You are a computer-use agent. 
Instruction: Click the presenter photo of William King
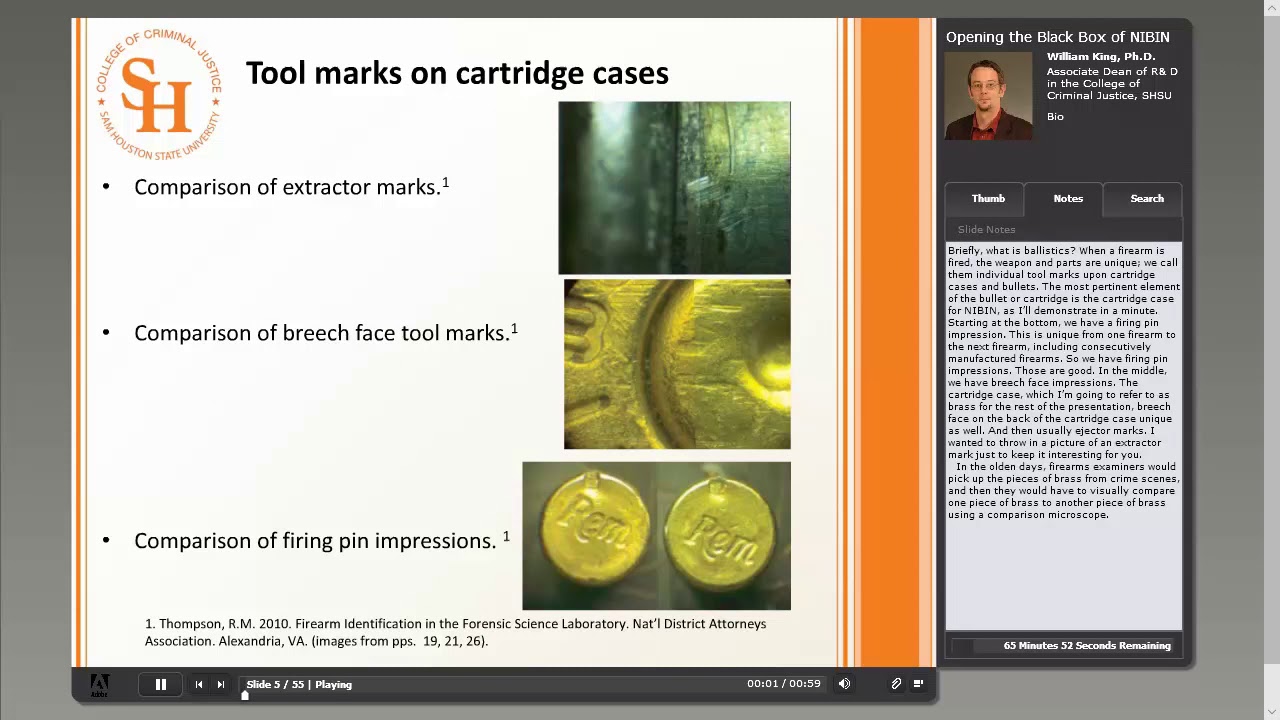988,96
